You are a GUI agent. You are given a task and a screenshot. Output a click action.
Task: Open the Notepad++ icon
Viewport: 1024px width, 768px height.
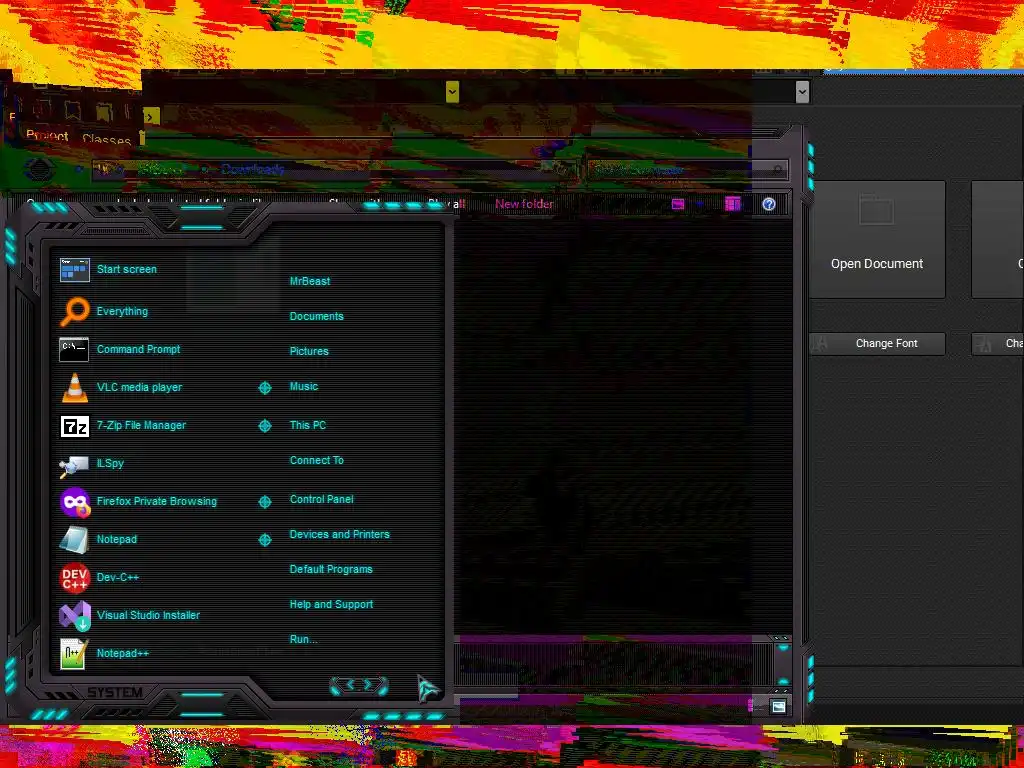click(x=73, y=654)
